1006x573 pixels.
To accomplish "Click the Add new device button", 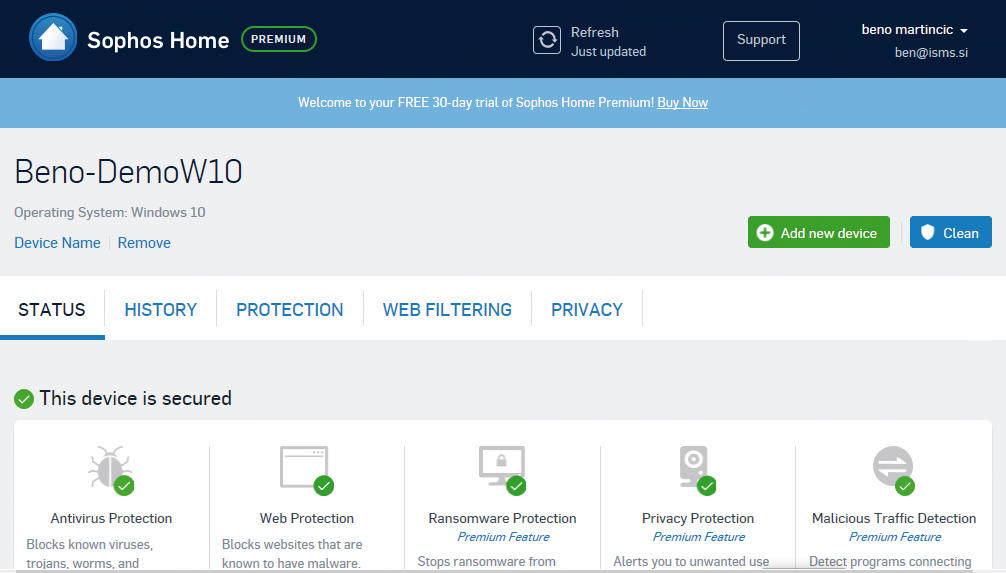I will pyautogui.click(x=819, y=232).
